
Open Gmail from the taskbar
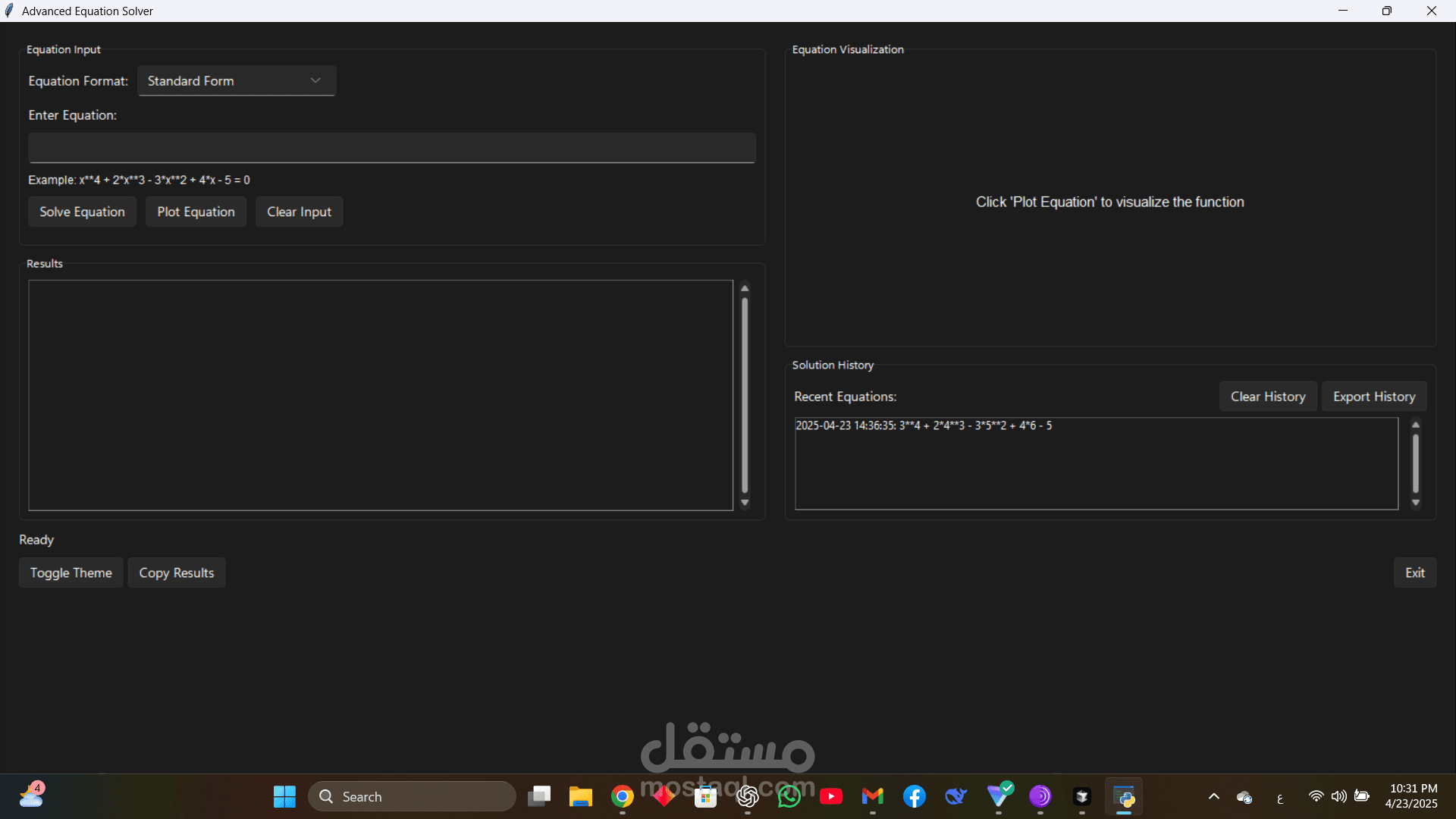click(x=872, y=796)
